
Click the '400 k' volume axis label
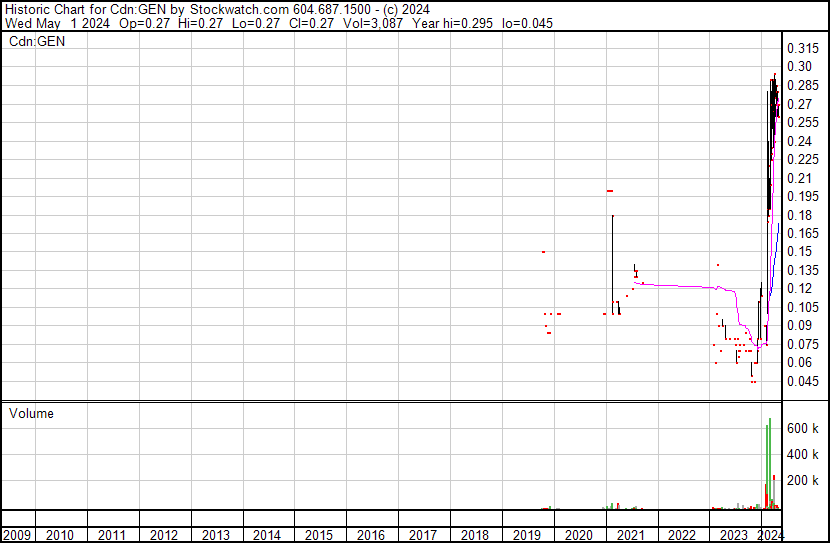pos(803,454)
